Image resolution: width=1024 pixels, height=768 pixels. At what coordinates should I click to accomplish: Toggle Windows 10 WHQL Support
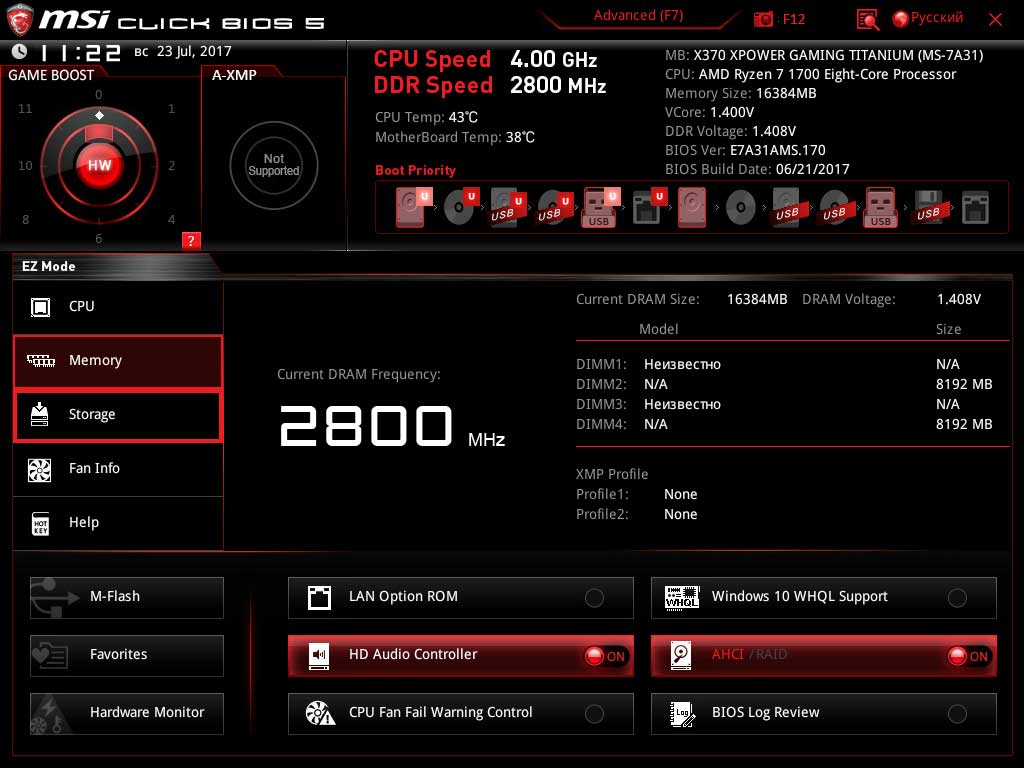[957, 598]
